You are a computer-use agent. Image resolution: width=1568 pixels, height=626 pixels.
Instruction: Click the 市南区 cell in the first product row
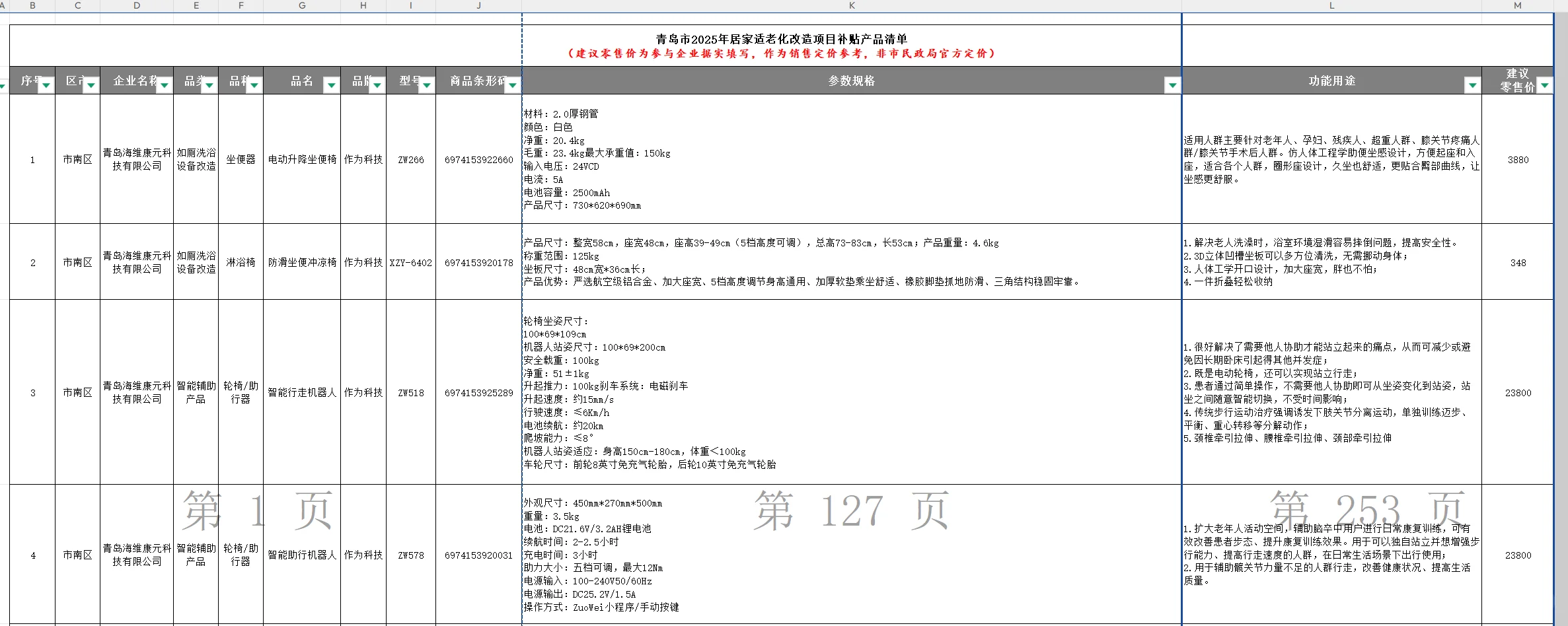77,159
